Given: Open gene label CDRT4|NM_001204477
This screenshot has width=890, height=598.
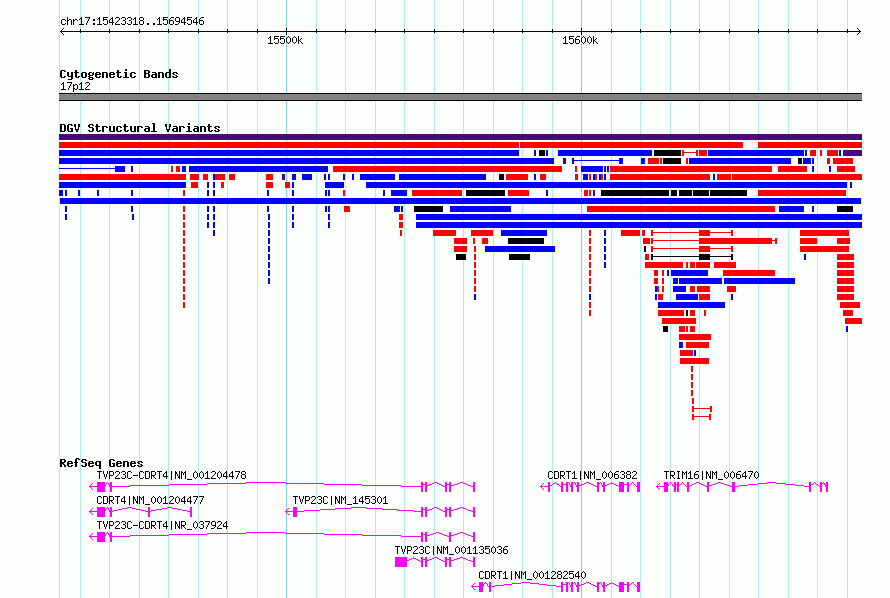Looking at the screenshot, I should (x=150, y=500).
